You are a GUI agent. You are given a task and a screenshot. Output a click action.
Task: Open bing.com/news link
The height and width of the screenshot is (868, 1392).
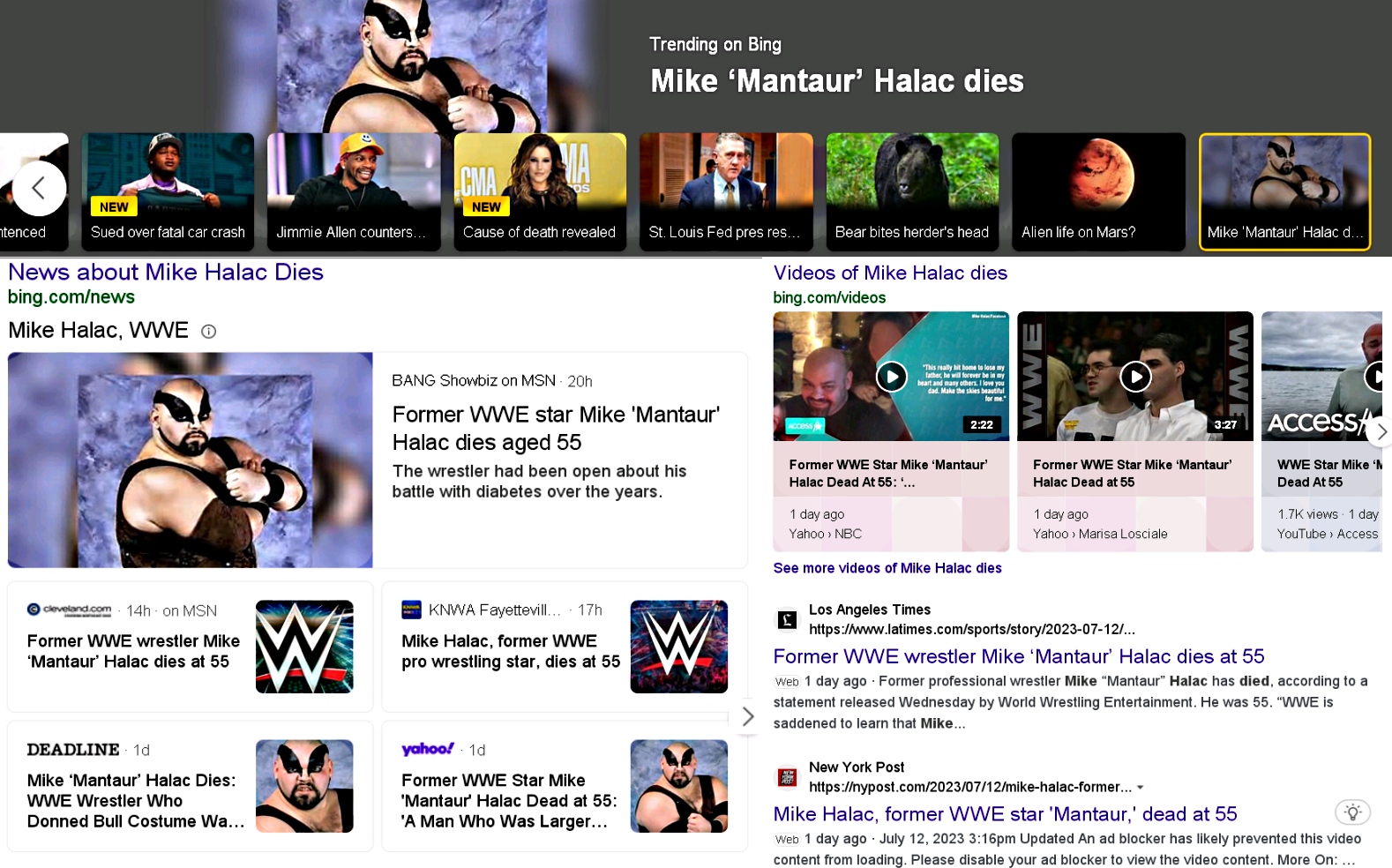[71, 297]
